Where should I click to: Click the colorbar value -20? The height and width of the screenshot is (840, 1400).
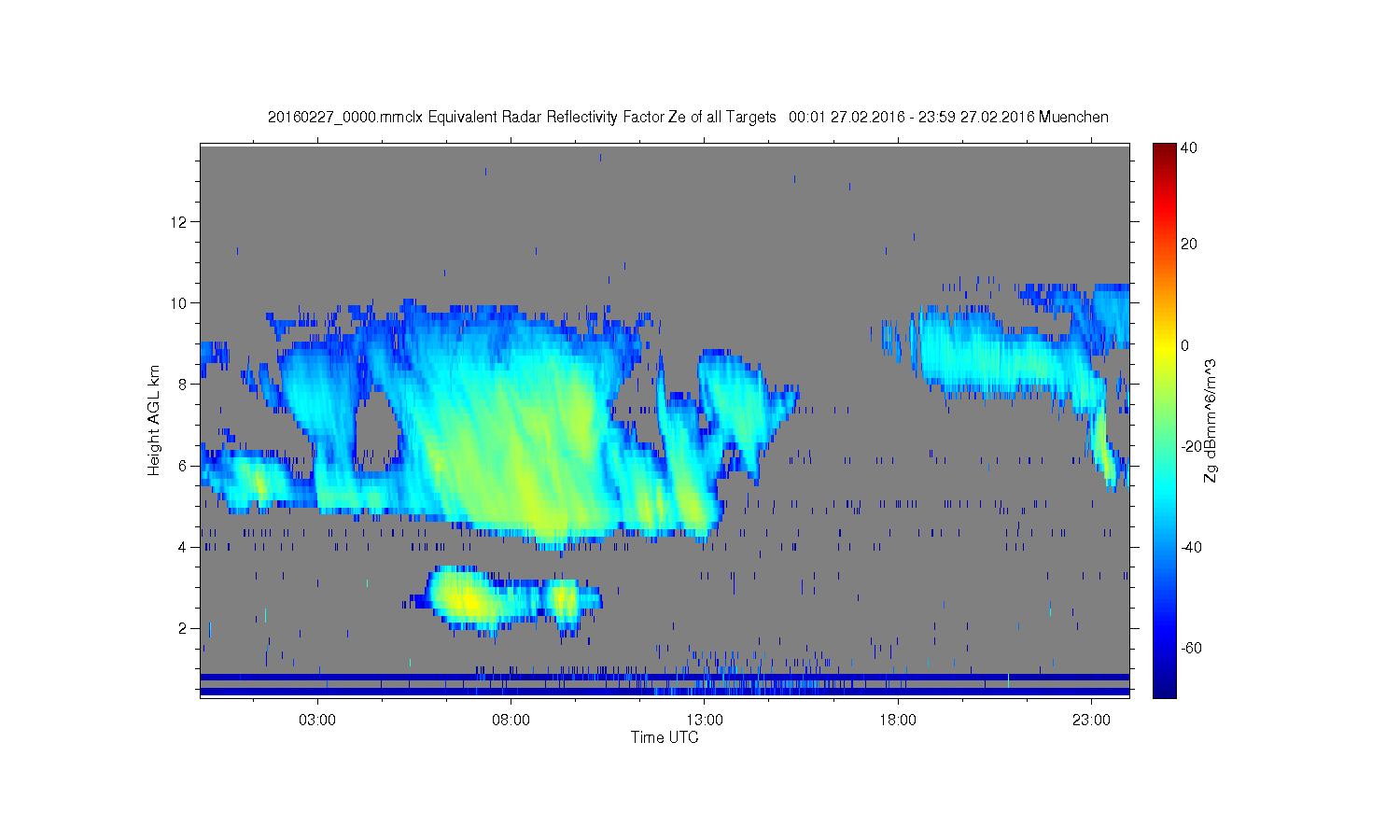(1191, 446)
